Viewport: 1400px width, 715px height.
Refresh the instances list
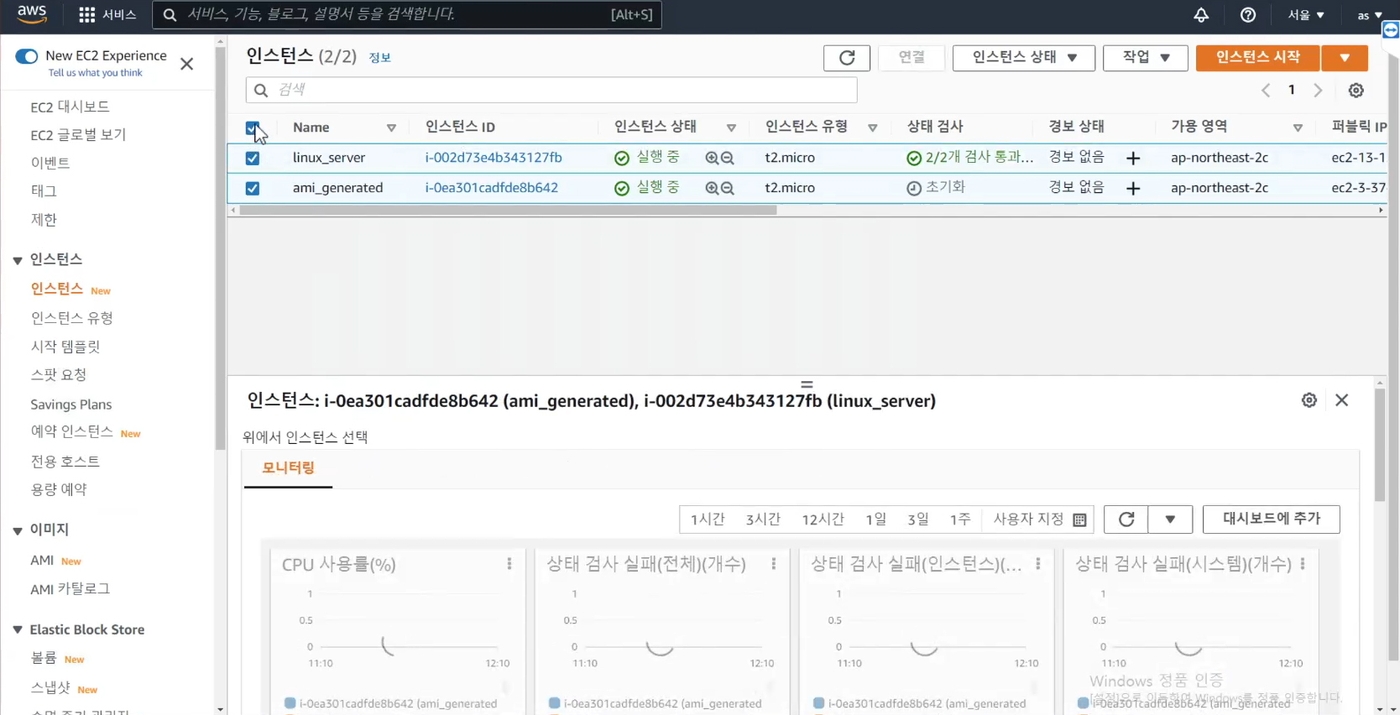point(846,58)
